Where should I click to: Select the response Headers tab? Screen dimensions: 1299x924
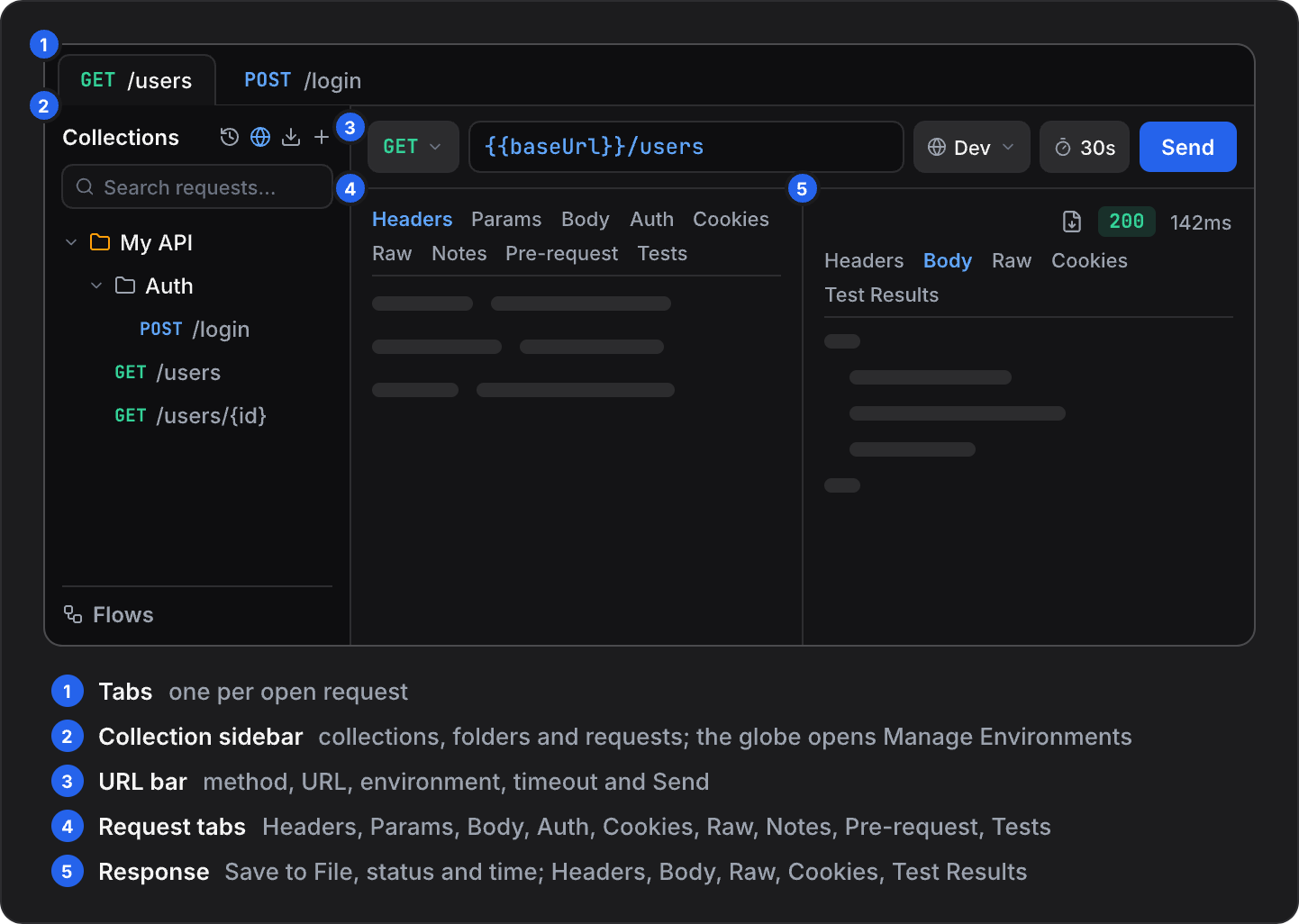click(x=864, y=260)
